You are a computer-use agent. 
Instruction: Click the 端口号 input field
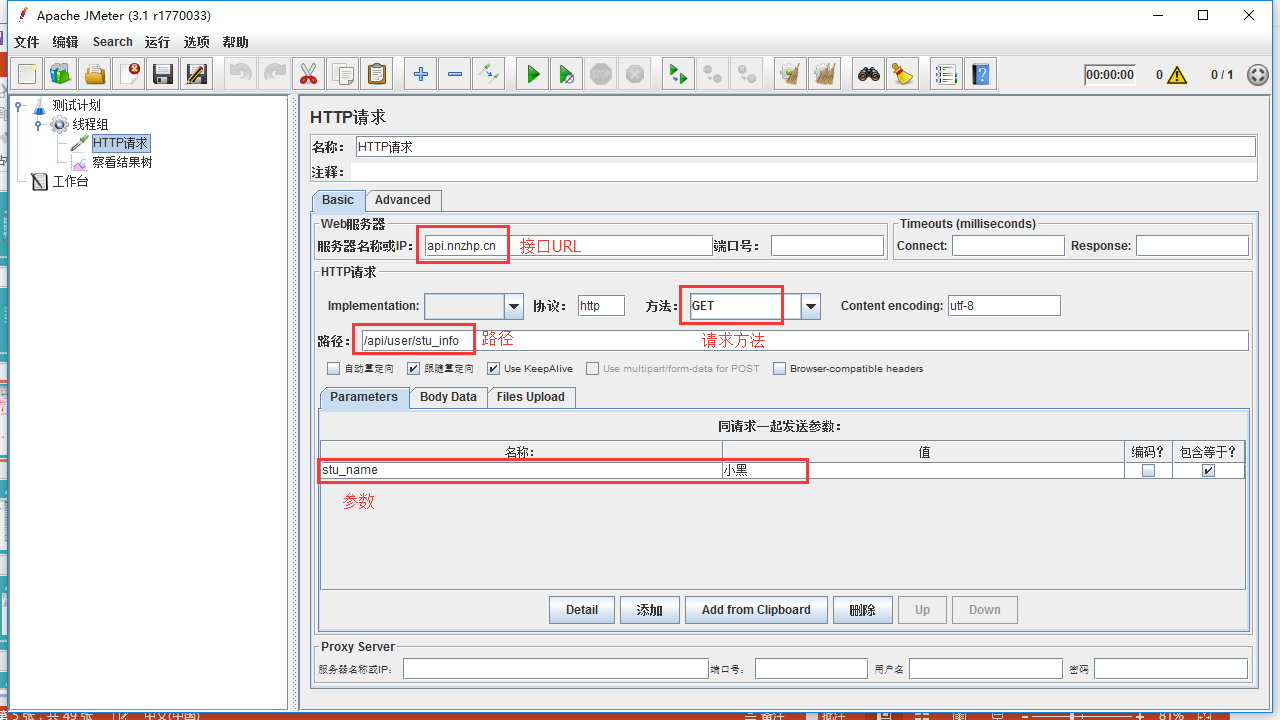pos(827,246)
